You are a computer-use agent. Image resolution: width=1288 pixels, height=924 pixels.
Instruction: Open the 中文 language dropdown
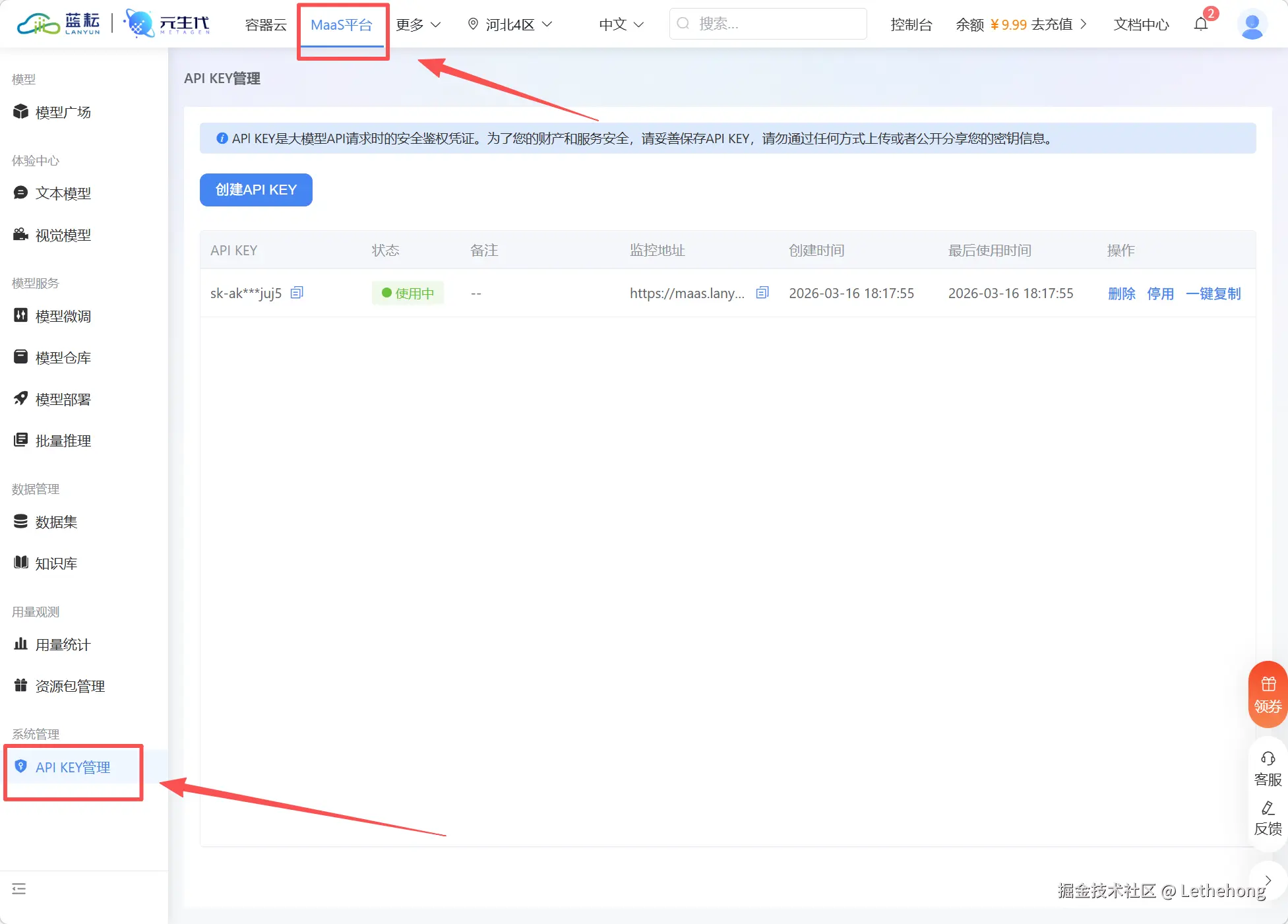(x=621, y=25)
